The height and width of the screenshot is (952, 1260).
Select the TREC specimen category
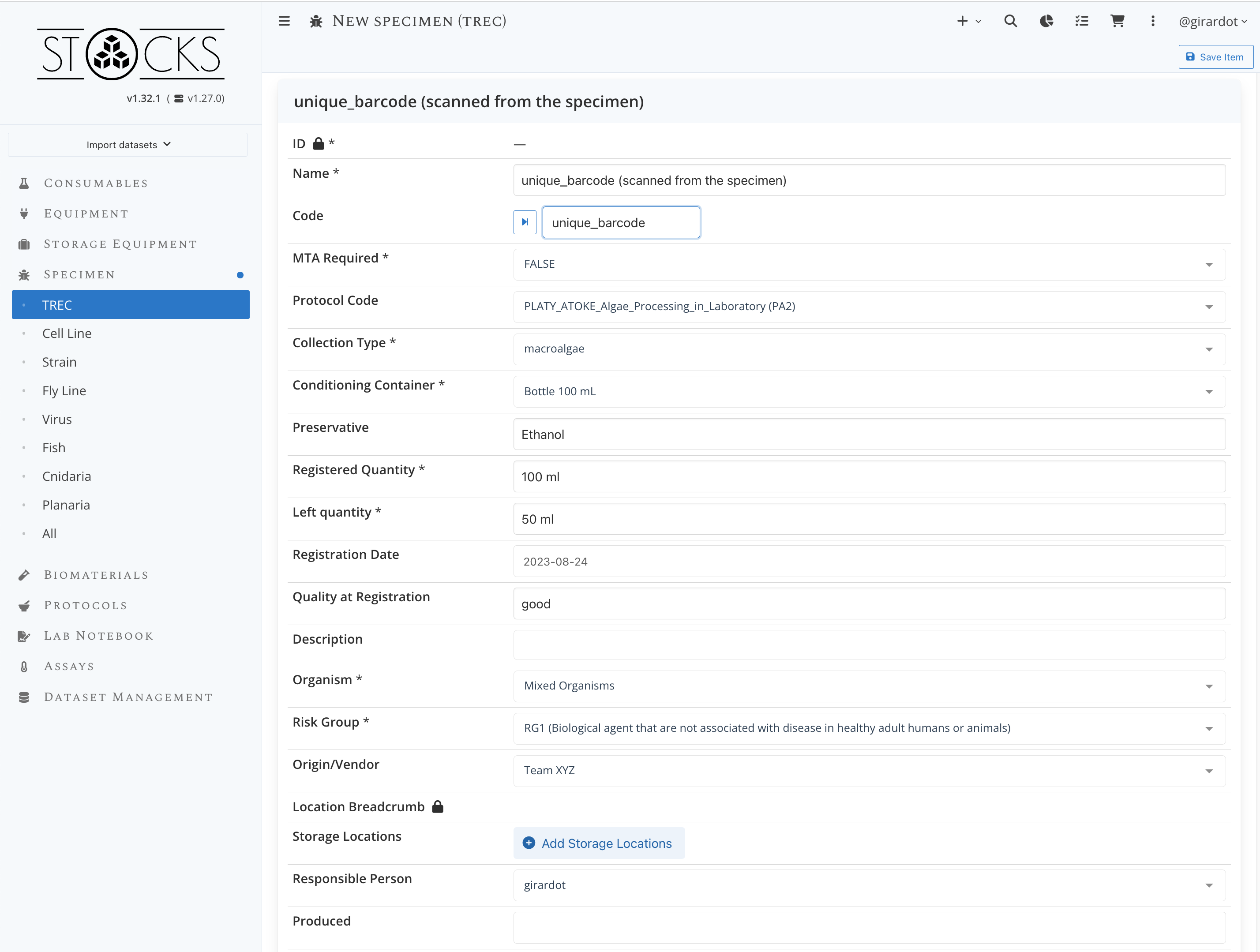point(131,305)
